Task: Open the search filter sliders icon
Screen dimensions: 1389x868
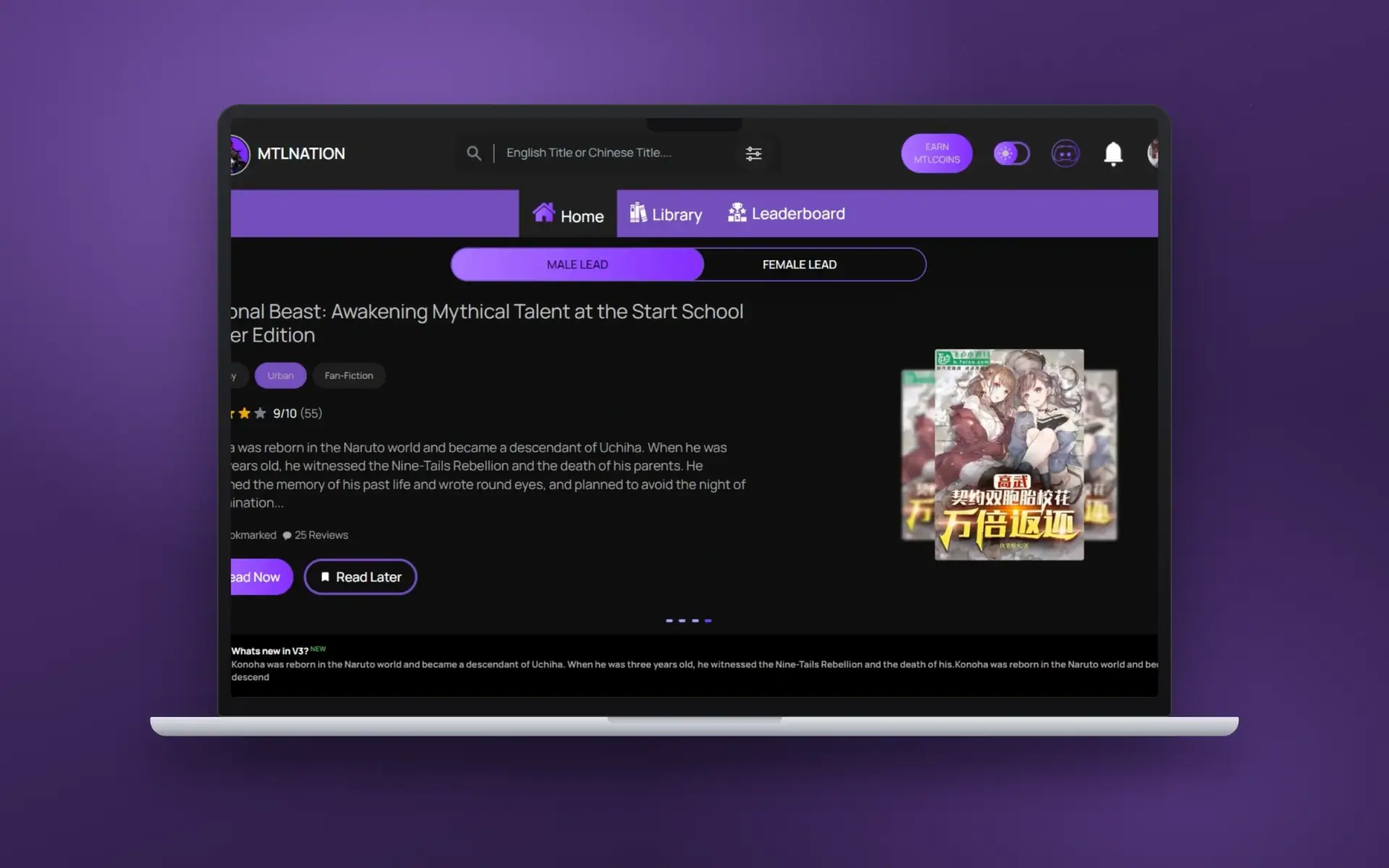Action: (753, 153)
